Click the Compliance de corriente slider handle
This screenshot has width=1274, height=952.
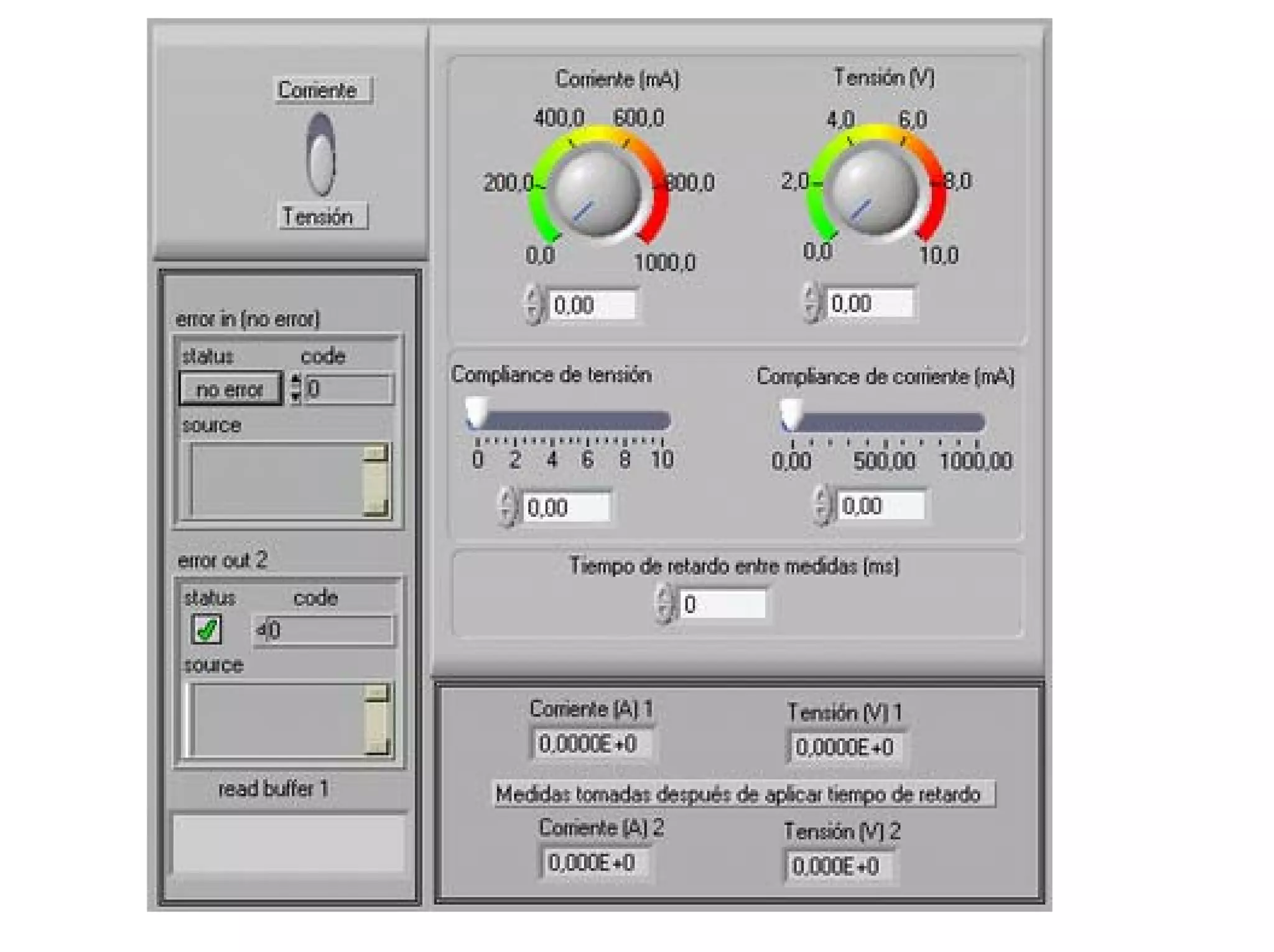coord(791,414)
